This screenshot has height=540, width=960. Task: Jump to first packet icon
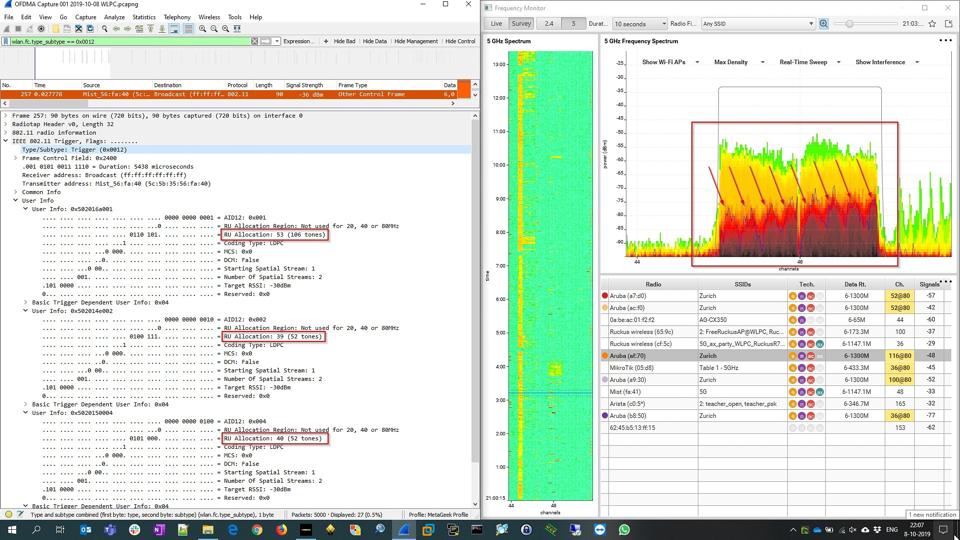coord(151,29)
